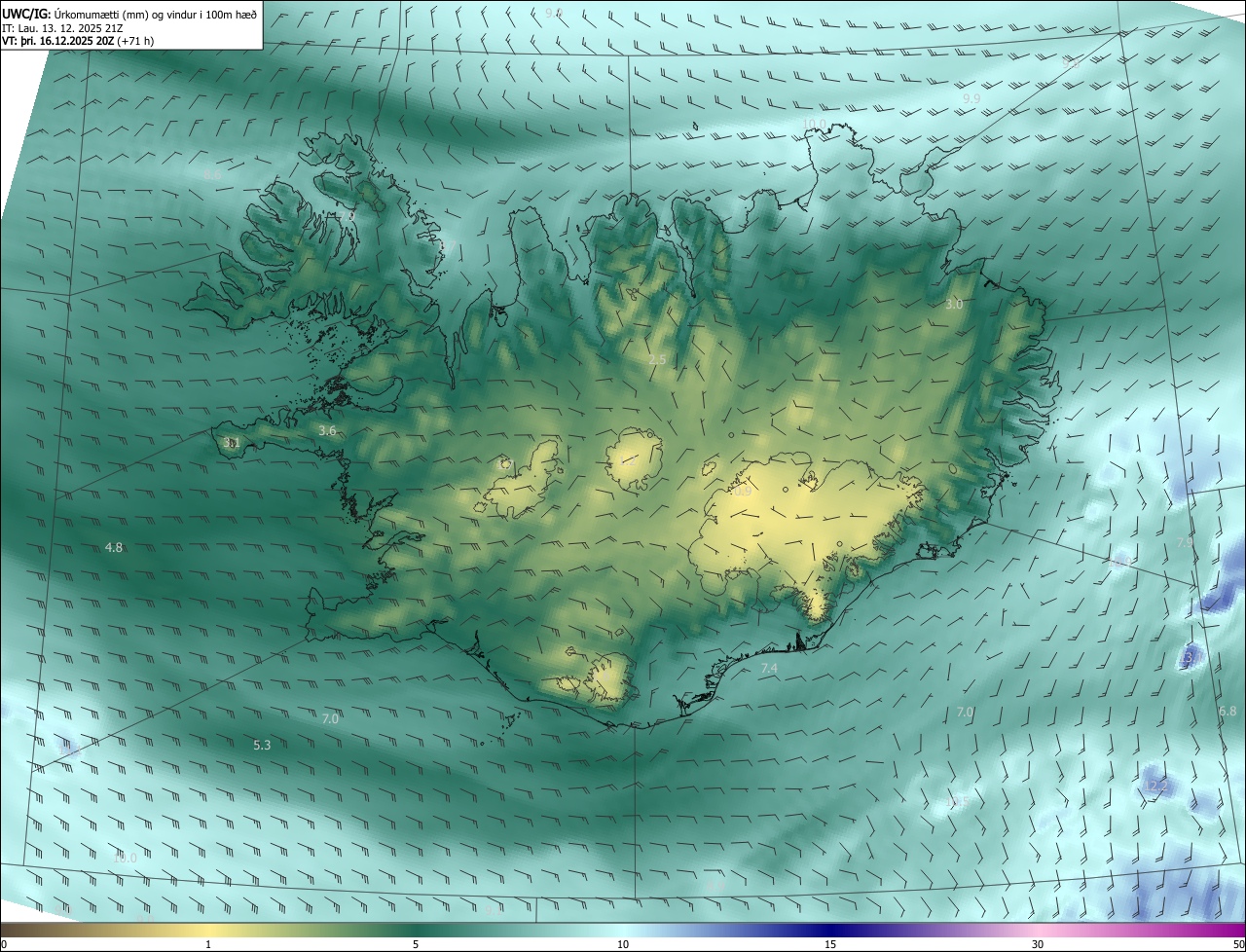Image resolution: width=1246 pixels, height=952 pixels.
Task: Click the 5 mm mark on the color scale
Action: (x=416, y=944)
